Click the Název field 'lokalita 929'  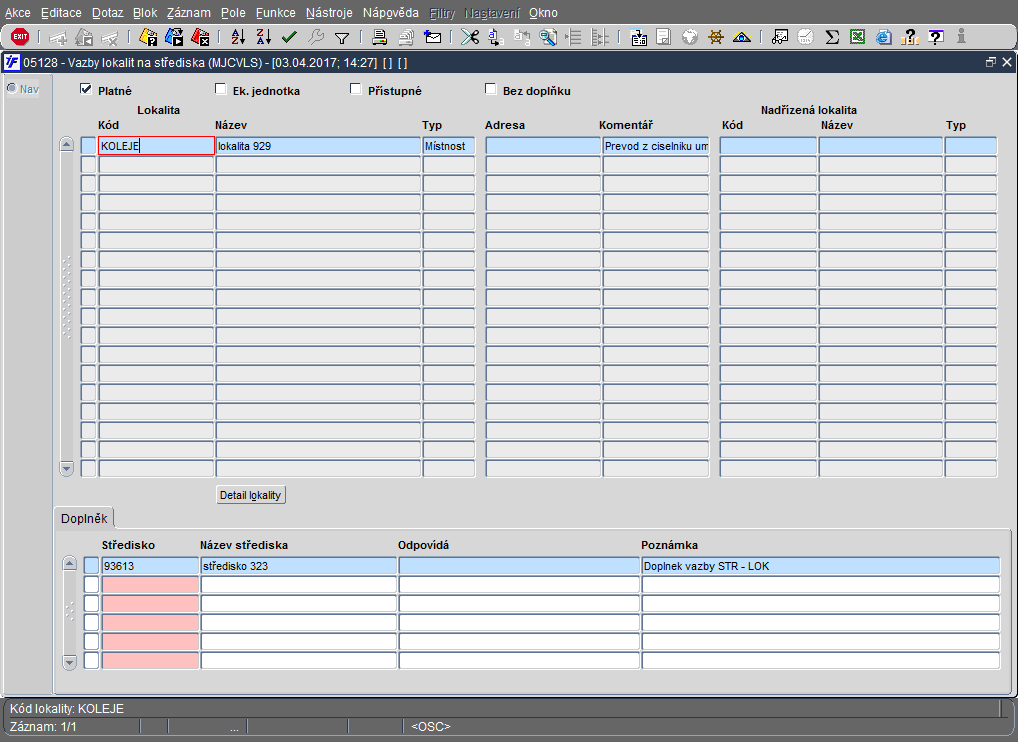[x=318, y=145]
